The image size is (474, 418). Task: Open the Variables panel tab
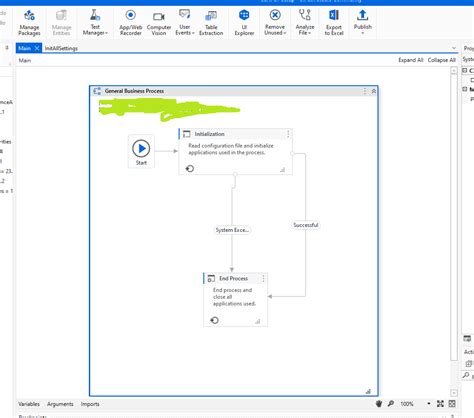[29, 404]
